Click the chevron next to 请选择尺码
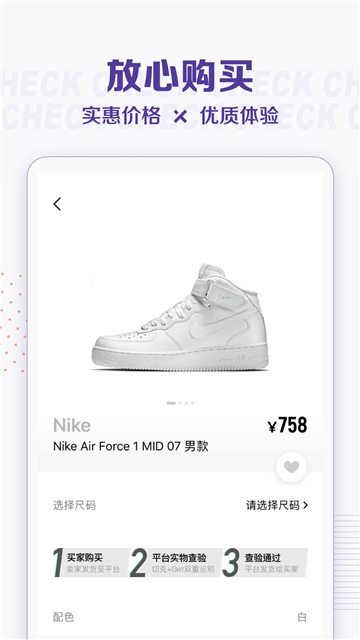This screenshot has height=640, width=360. tap(305, 506)
